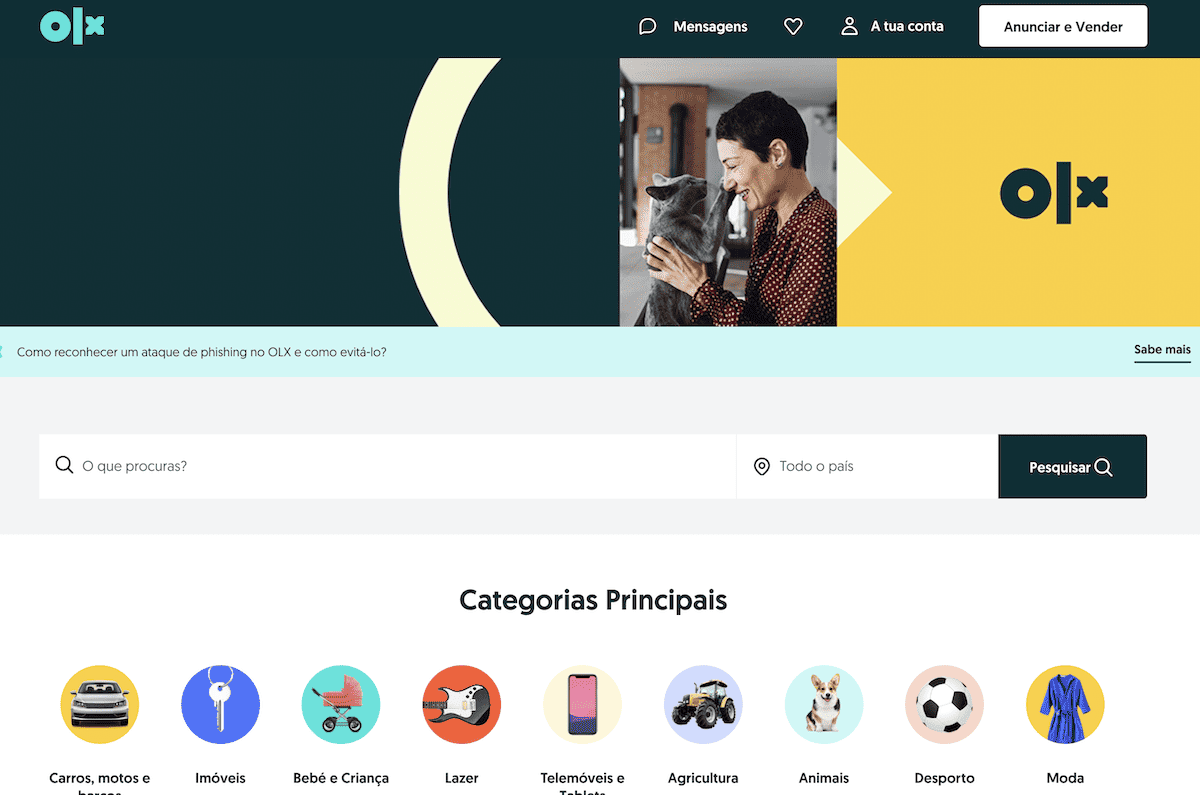Select the Carros car category icon

100,705
